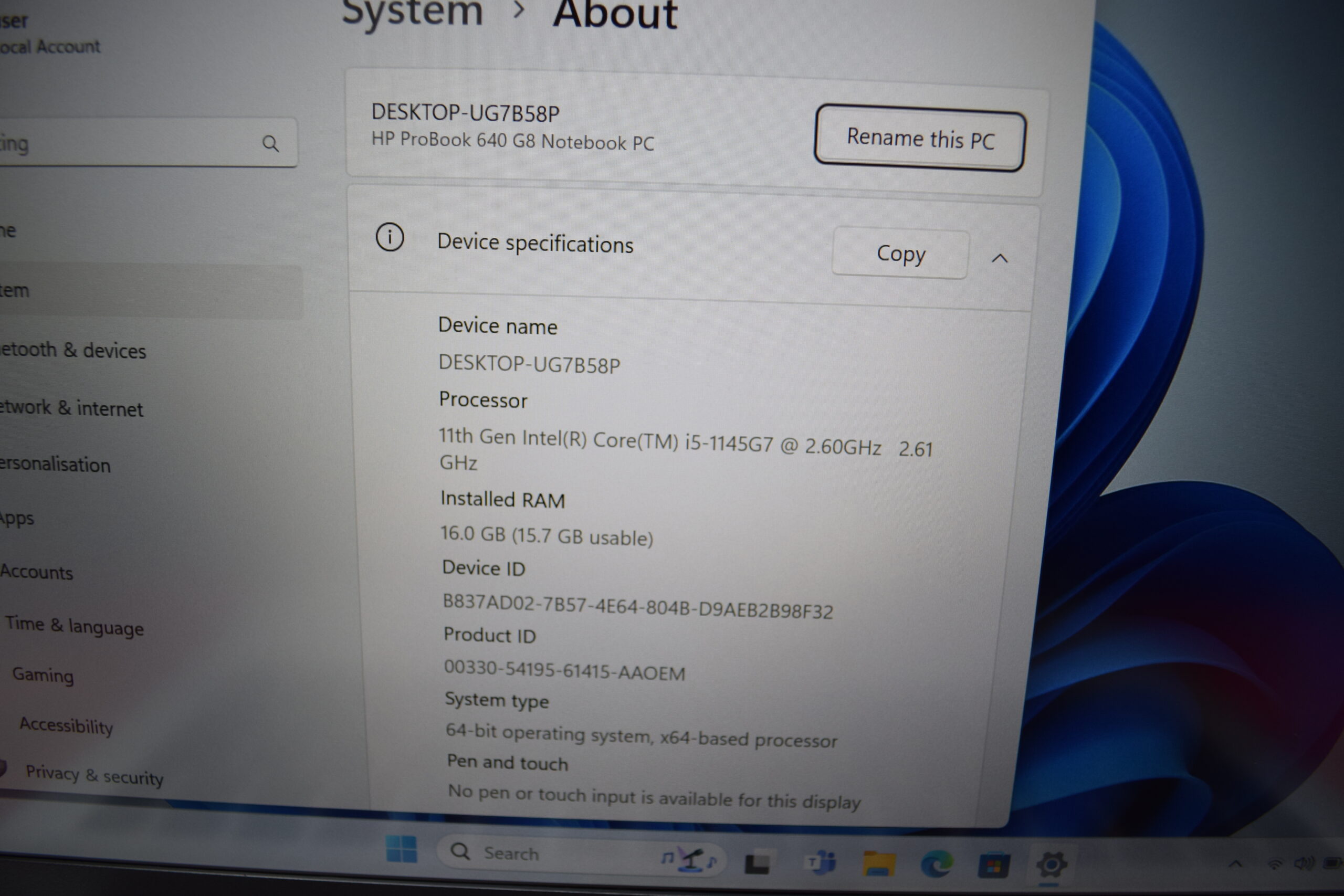Viewport: 1344px width, 896px height.
Task: Select the device ID value B837AD02-7B57-4E64-804B-D9AEB2B98F32
Action: pyautogui.click(x=638, y=607)
